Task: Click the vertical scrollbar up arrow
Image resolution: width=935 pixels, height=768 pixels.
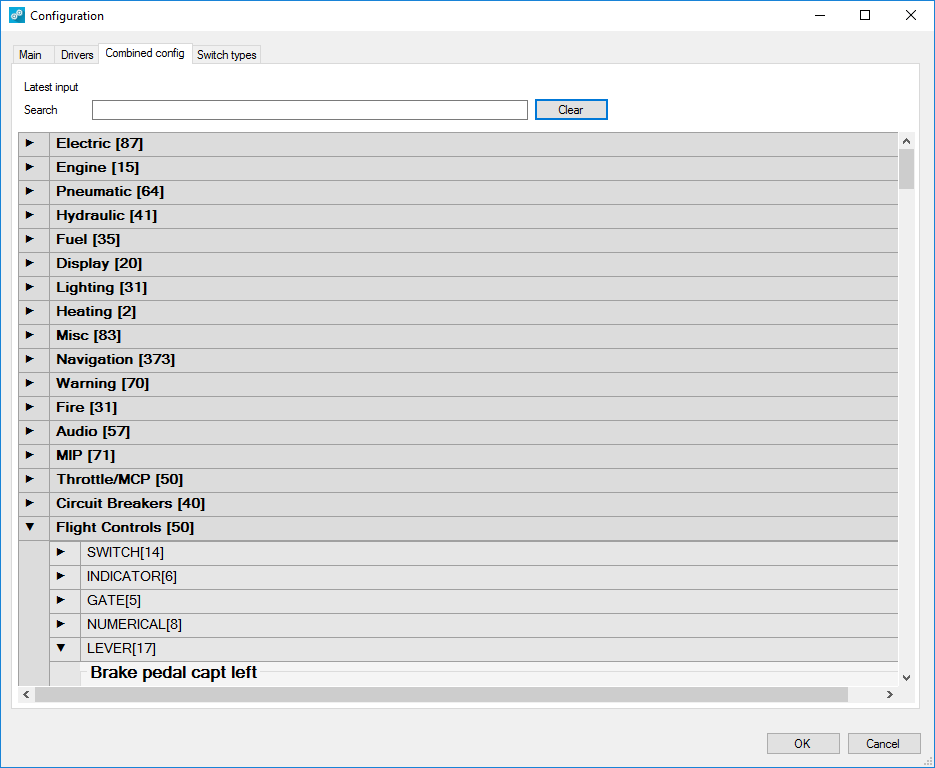Action: pos(906,141)
